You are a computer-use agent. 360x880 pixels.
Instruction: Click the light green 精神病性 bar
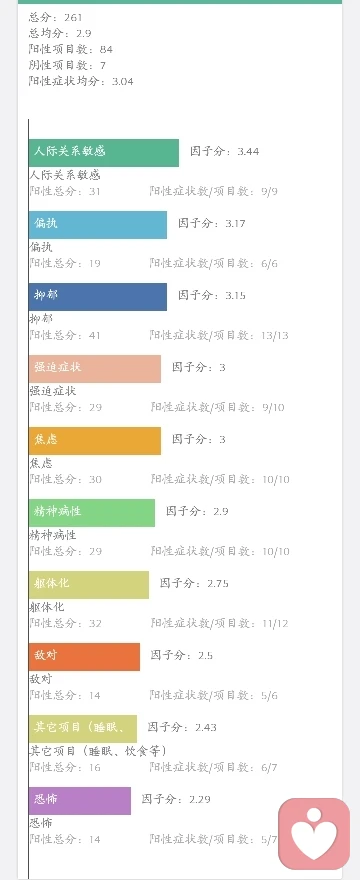92,512
